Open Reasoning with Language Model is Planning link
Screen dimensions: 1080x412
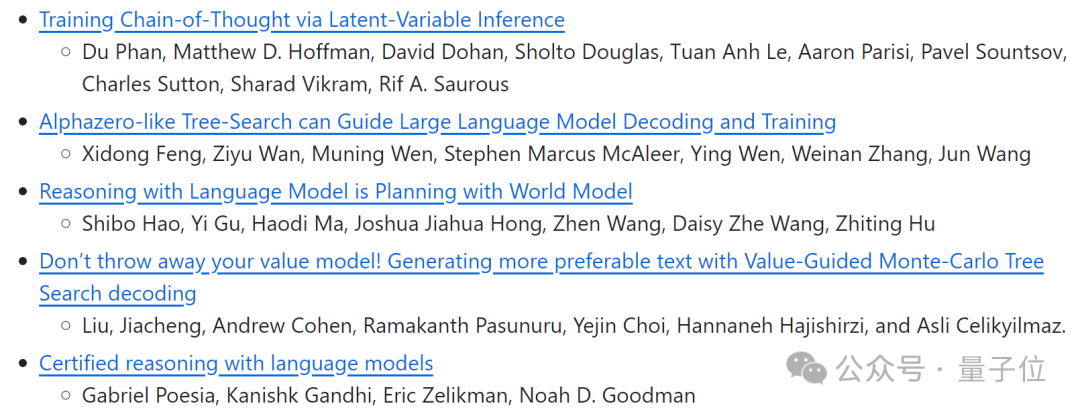click(335, 192)
